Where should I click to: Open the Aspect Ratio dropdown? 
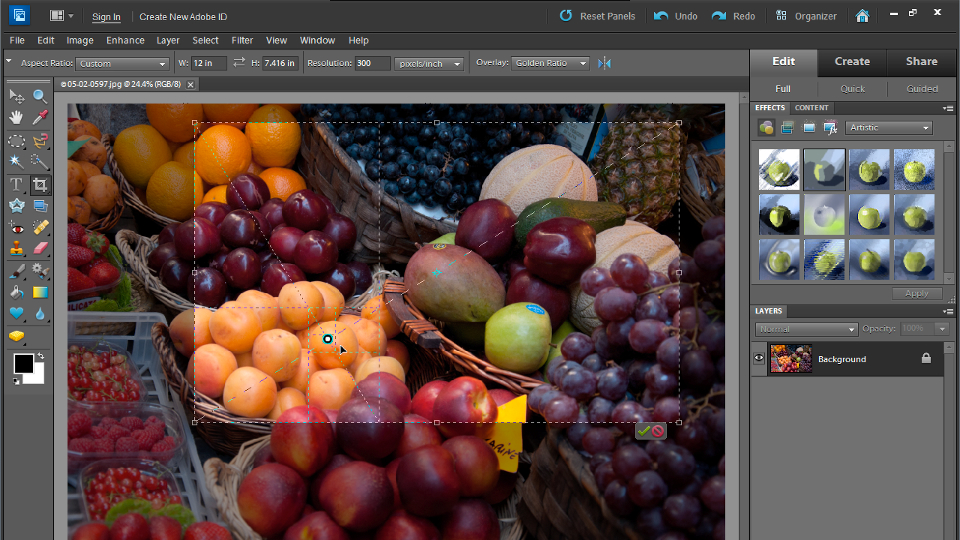pos(122,63)
